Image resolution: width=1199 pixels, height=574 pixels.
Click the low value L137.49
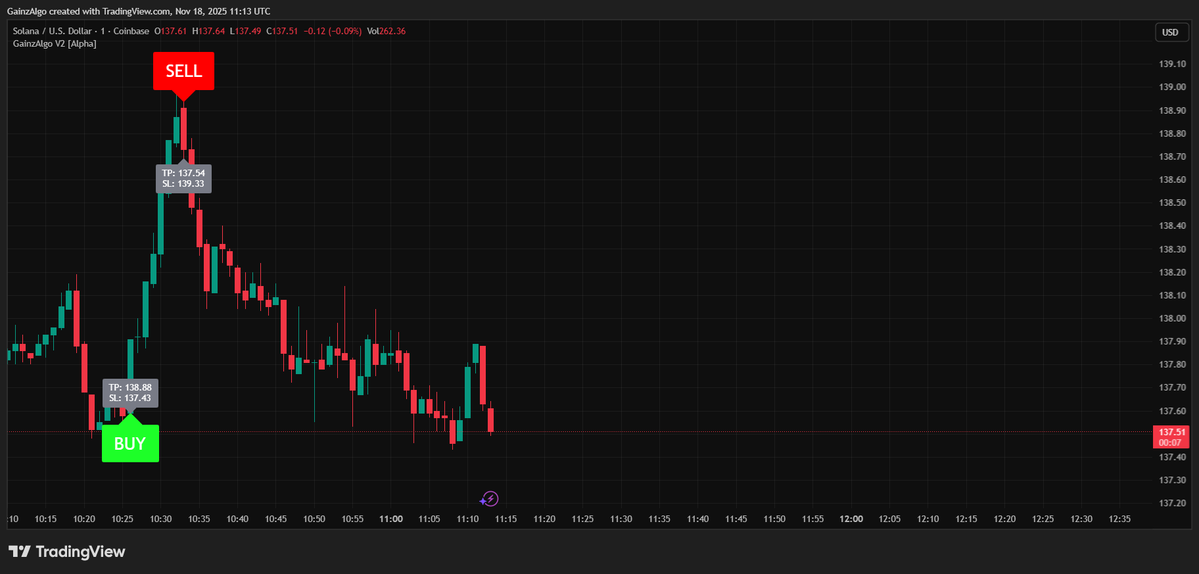(x=245, y=31)
